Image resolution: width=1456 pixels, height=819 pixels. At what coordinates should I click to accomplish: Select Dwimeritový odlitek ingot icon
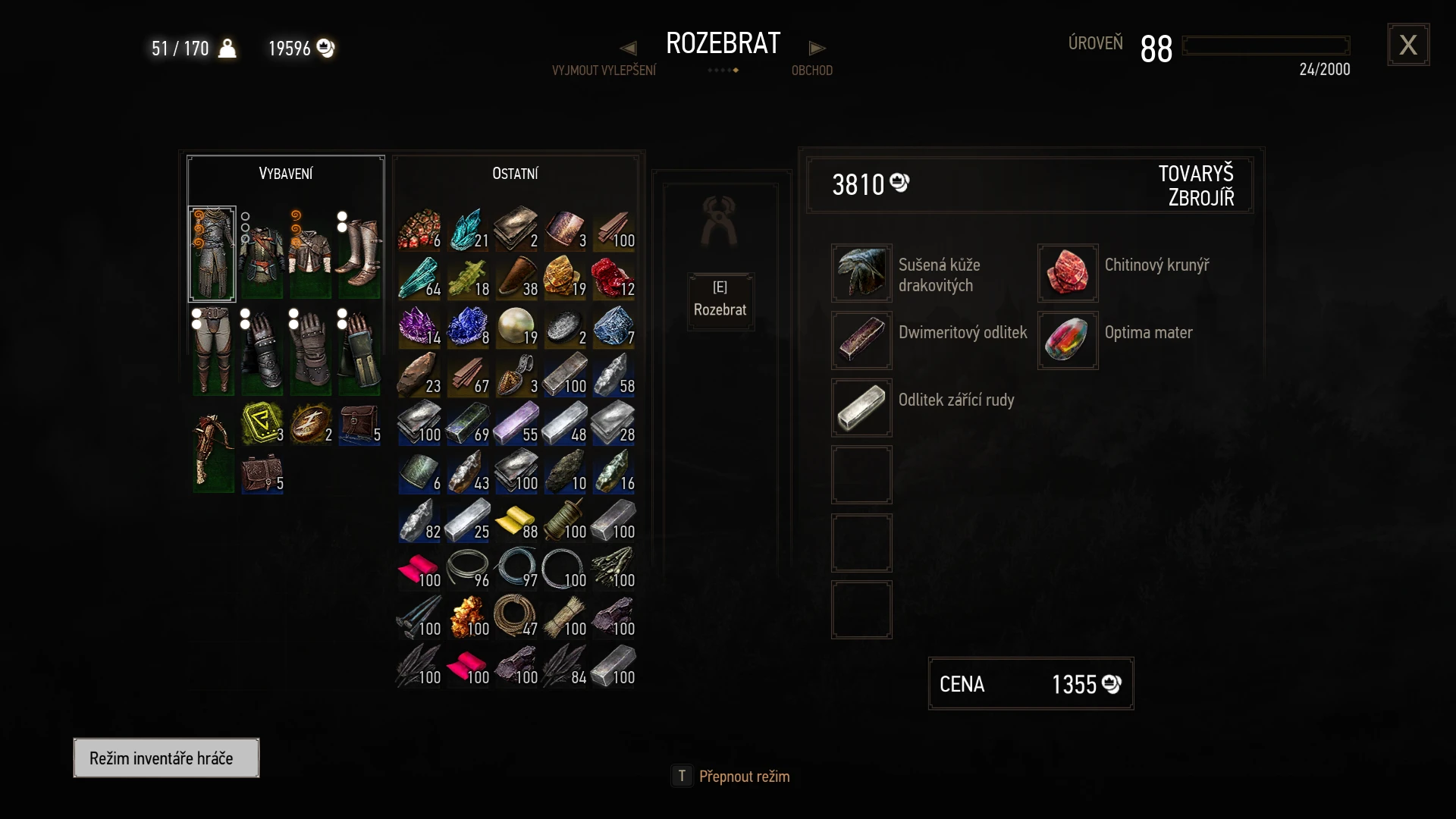[x=861, y=340]
